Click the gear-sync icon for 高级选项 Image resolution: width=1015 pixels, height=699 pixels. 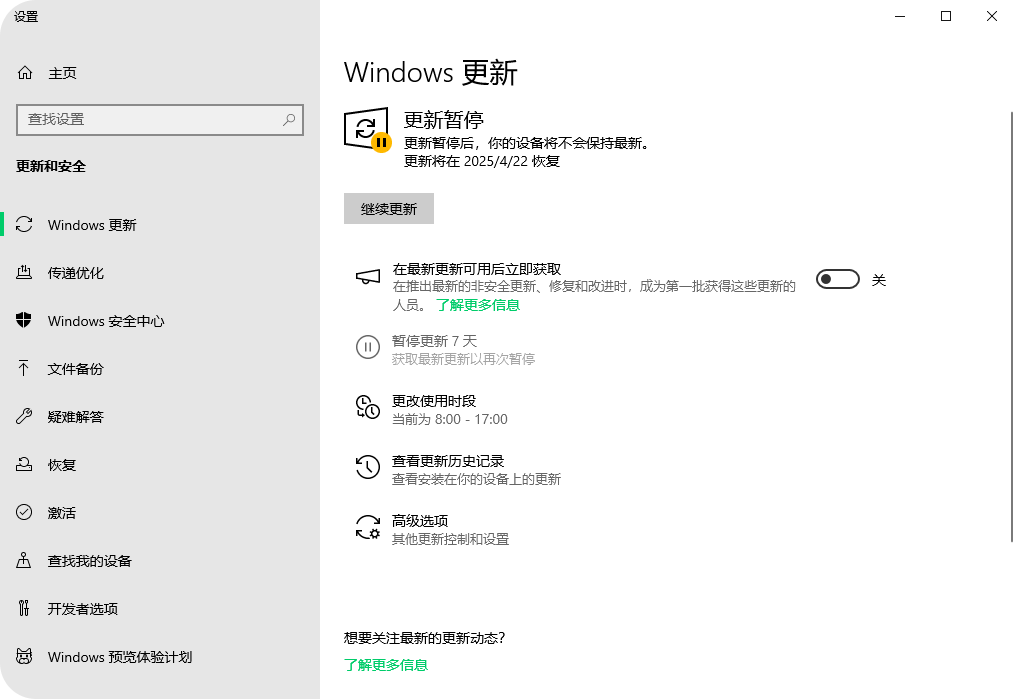pyautogui.click(x=368, y=527)
